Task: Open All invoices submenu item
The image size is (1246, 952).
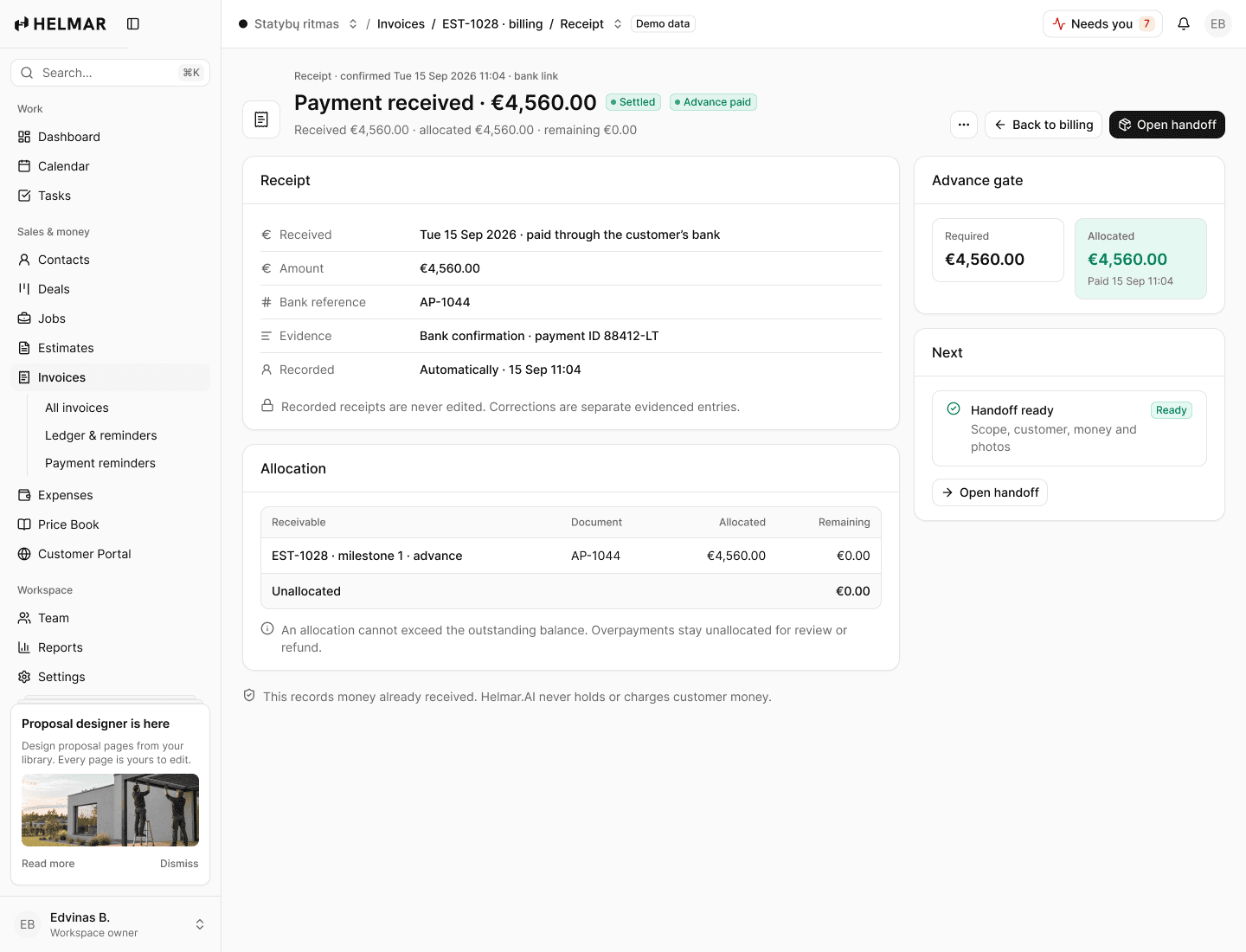Action: (121, 408)
